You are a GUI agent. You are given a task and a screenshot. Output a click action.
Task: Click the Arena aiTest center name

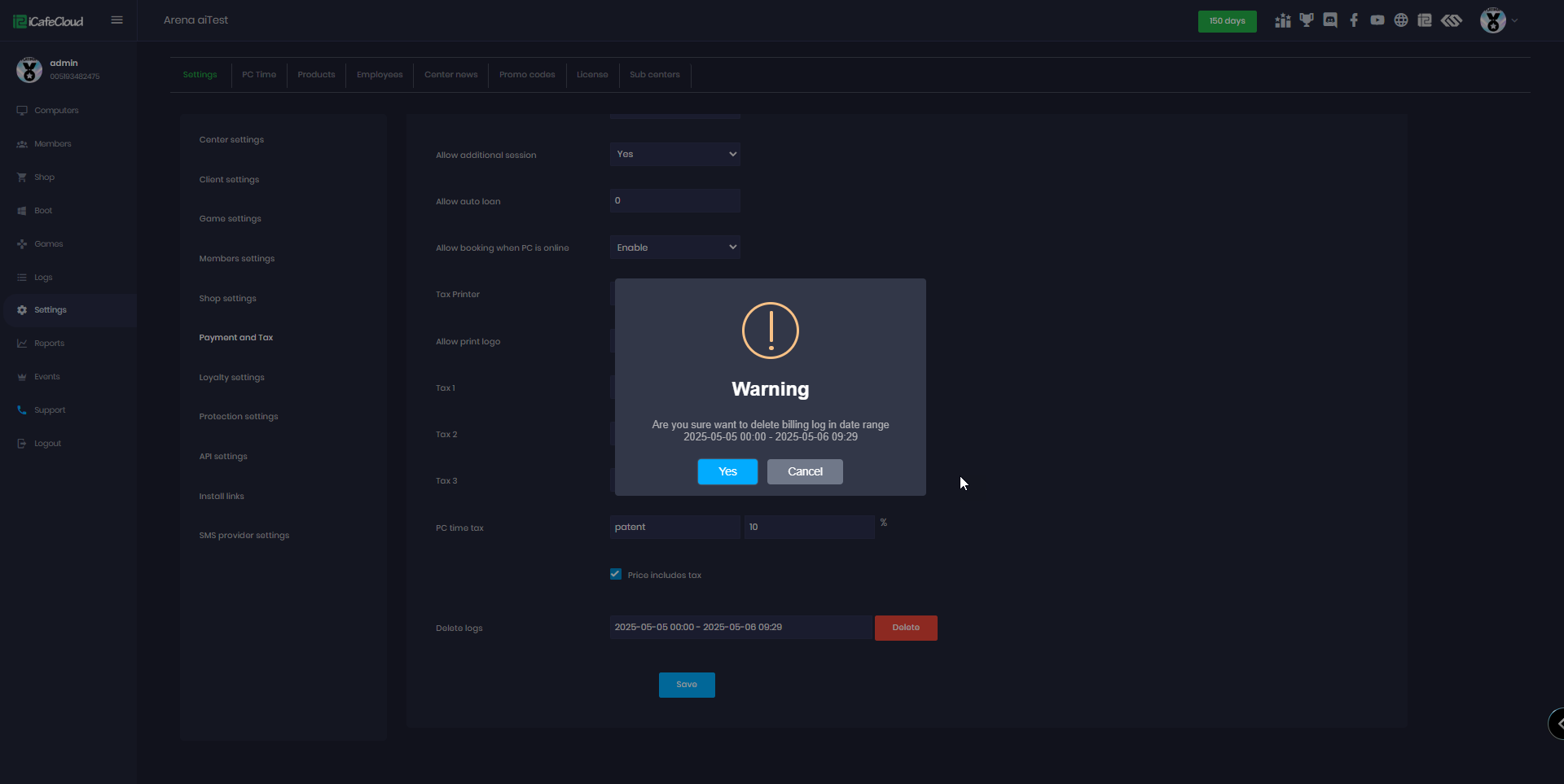click(196, 20)
